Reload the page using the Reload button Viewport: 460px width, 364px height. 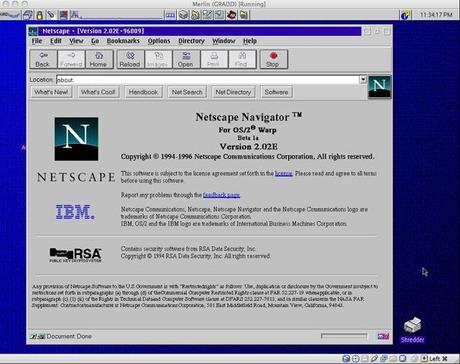(130, 59)
